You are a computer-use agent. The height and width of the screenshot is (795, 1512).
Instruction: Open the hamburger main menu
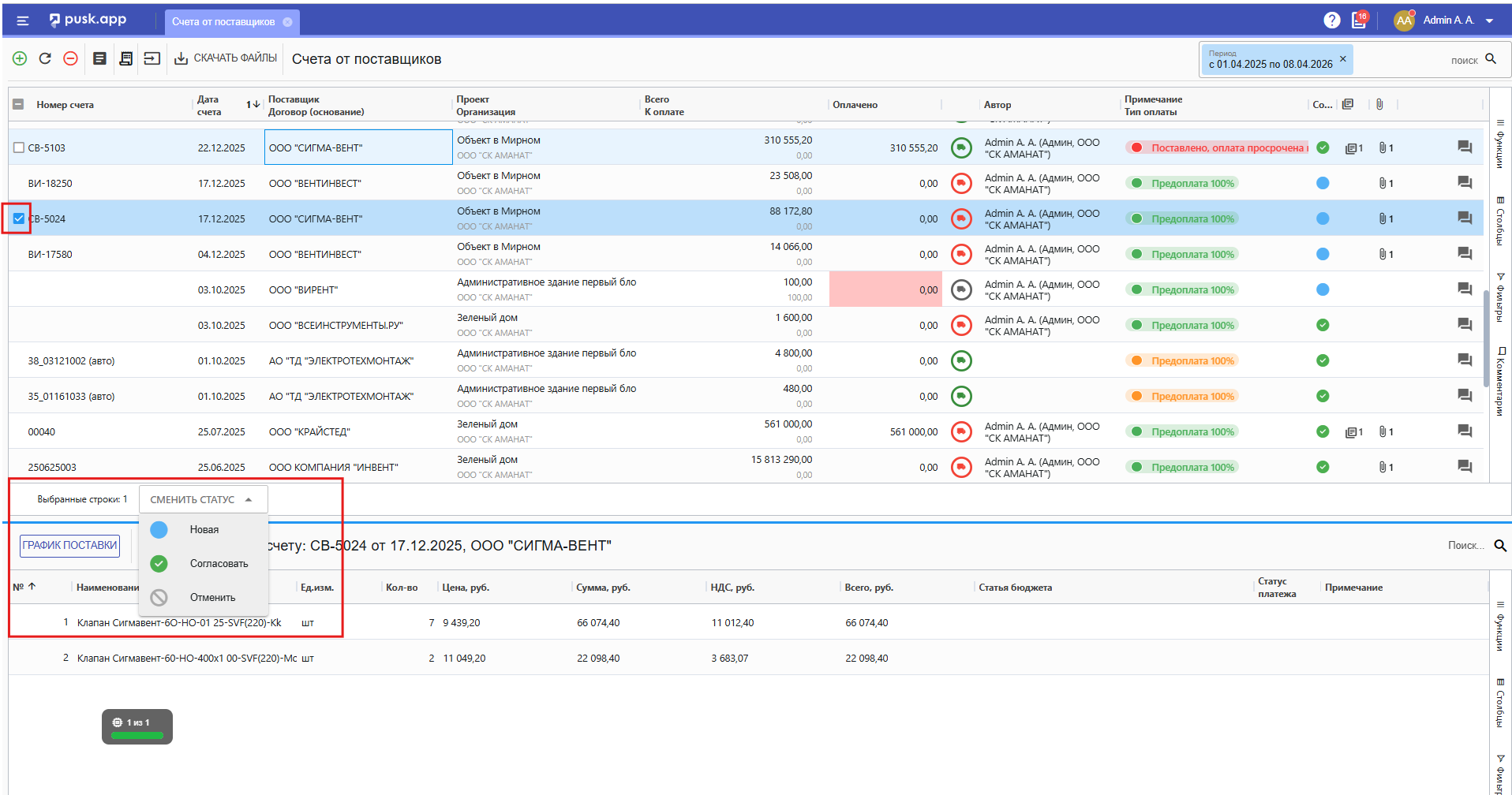click(x=23, y=21)
